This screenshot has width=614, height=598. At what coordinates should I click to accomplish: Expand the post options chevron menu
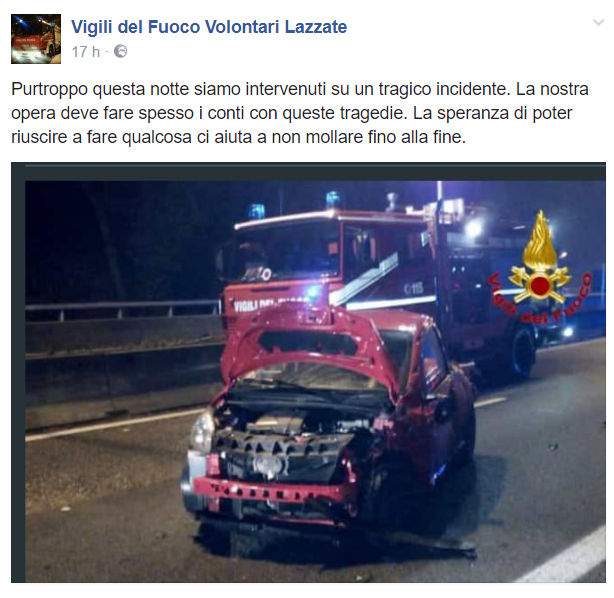pyautogui.click(x=598, y=23)
